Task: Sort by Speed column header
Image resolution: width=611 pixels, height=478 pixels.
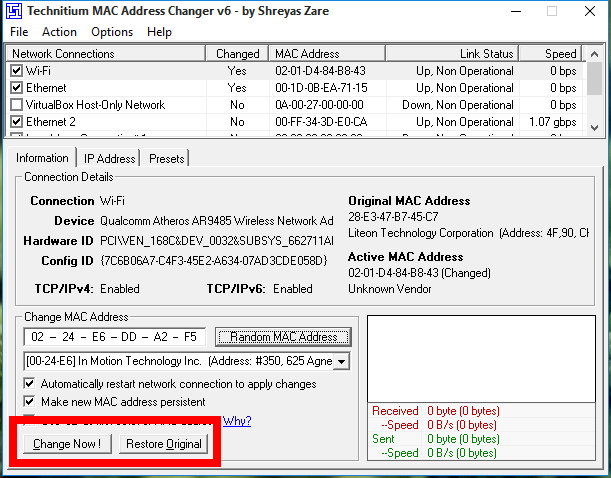Action: click(x=551, y=53)
